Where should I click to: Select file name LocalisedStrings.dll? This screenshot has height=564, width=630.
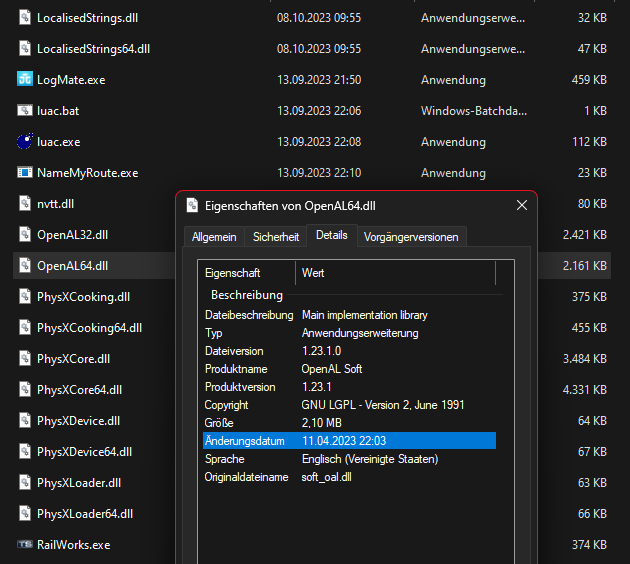click(x=88, y=18)
